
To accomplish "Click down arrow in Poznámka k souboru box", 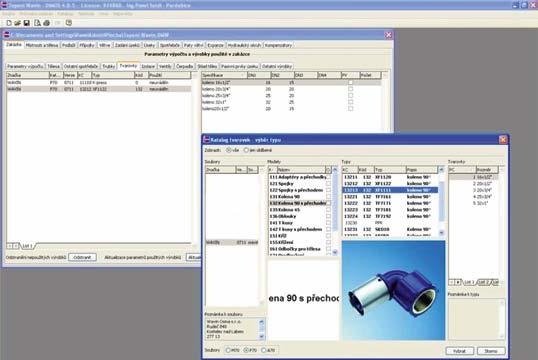I will coord(262,337).
